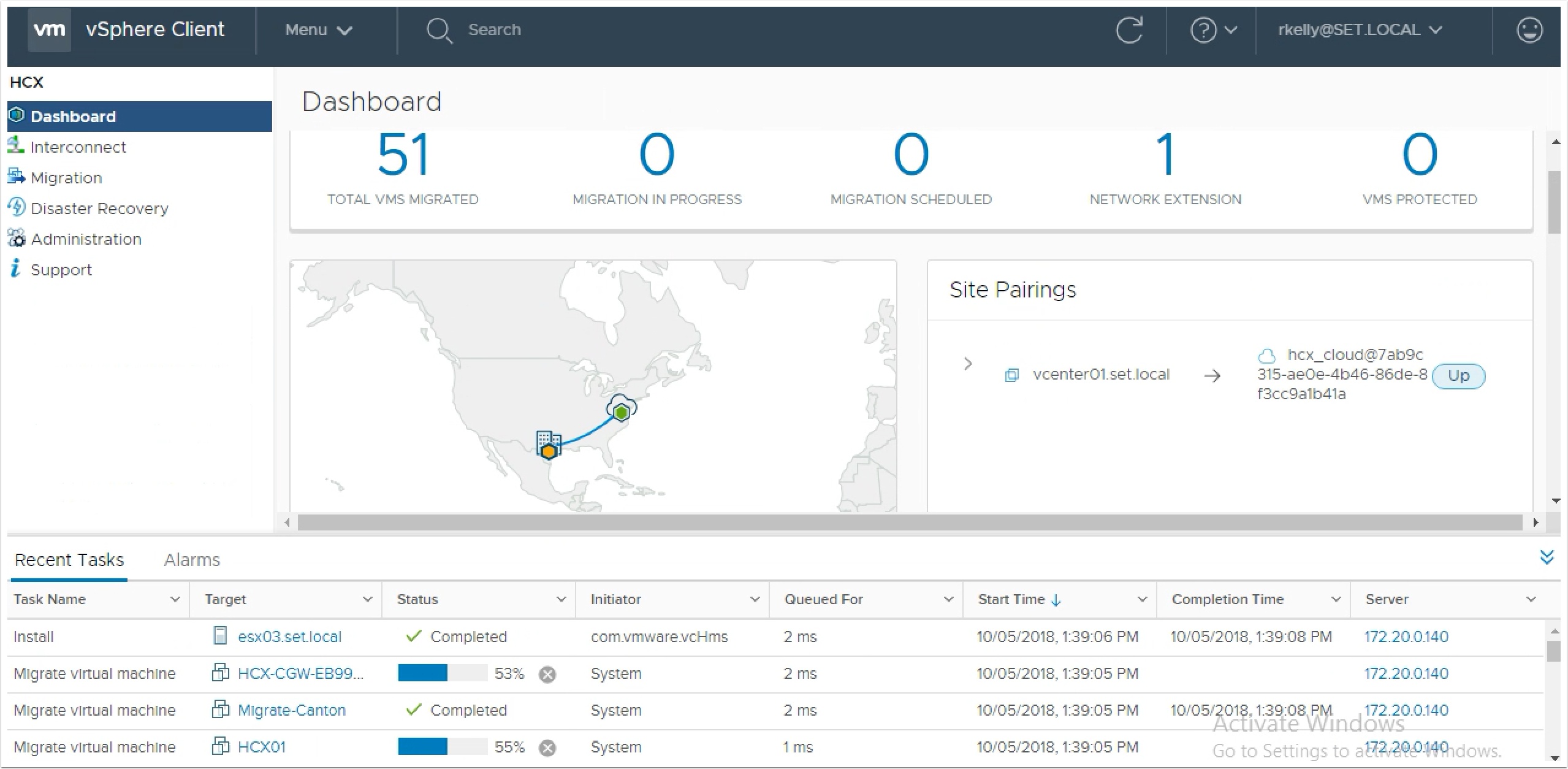Click the Migrate-Canton VM icon
Screen dimensions: 1568x769
click(x=220, y=710)
